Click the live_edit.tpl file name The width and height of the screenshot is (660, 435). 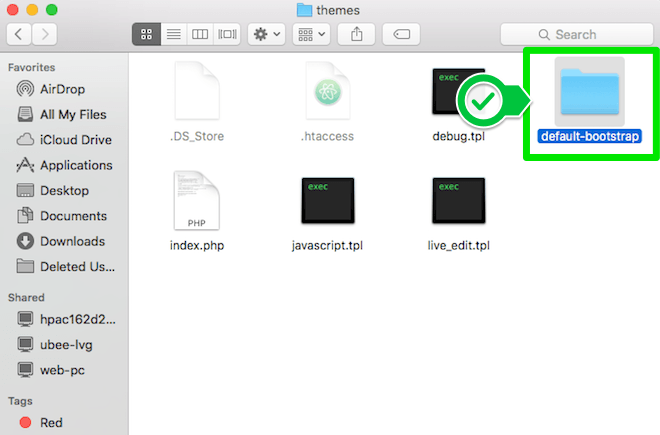click(458, 246)
